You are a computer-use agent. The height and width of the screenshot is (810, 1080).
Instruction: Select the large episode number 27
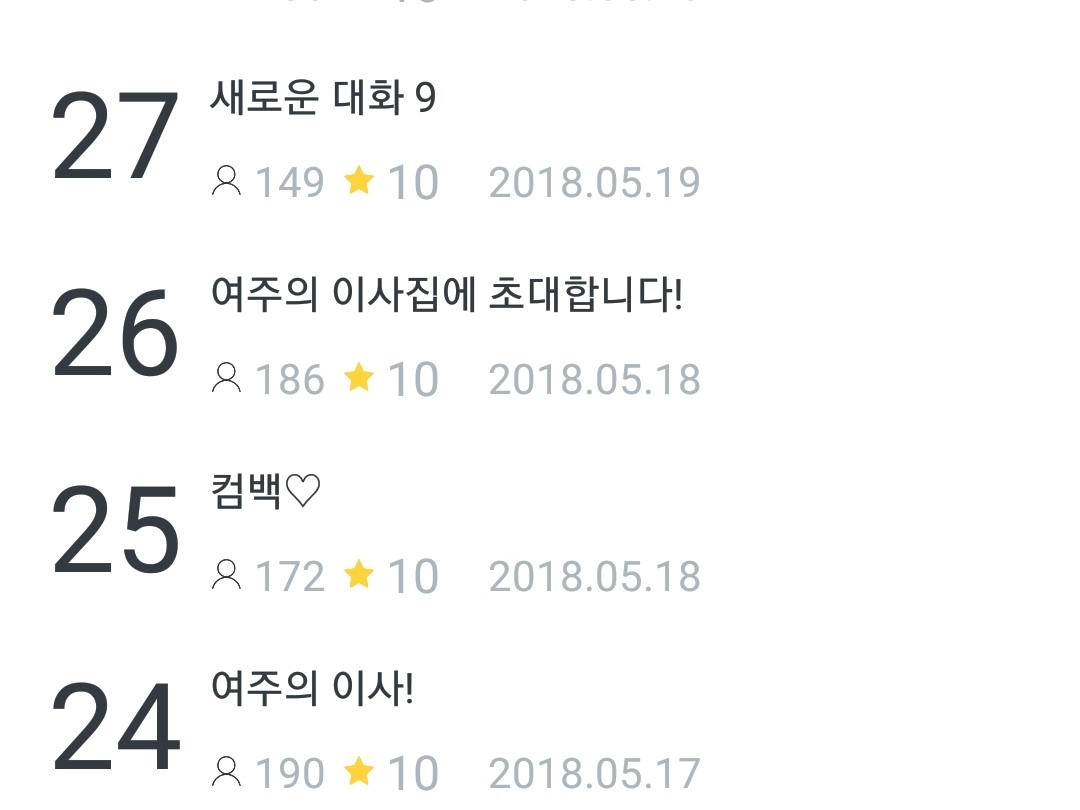[x=115, y=138]
